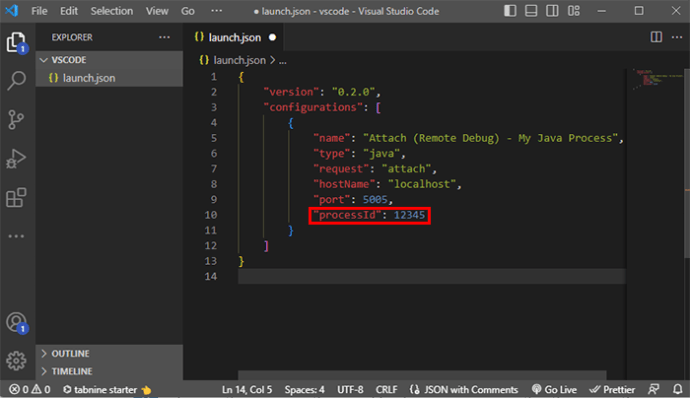Click JSON with Comments language mode
The height and width of the screenshot is (398, 690).
[464, 390]
